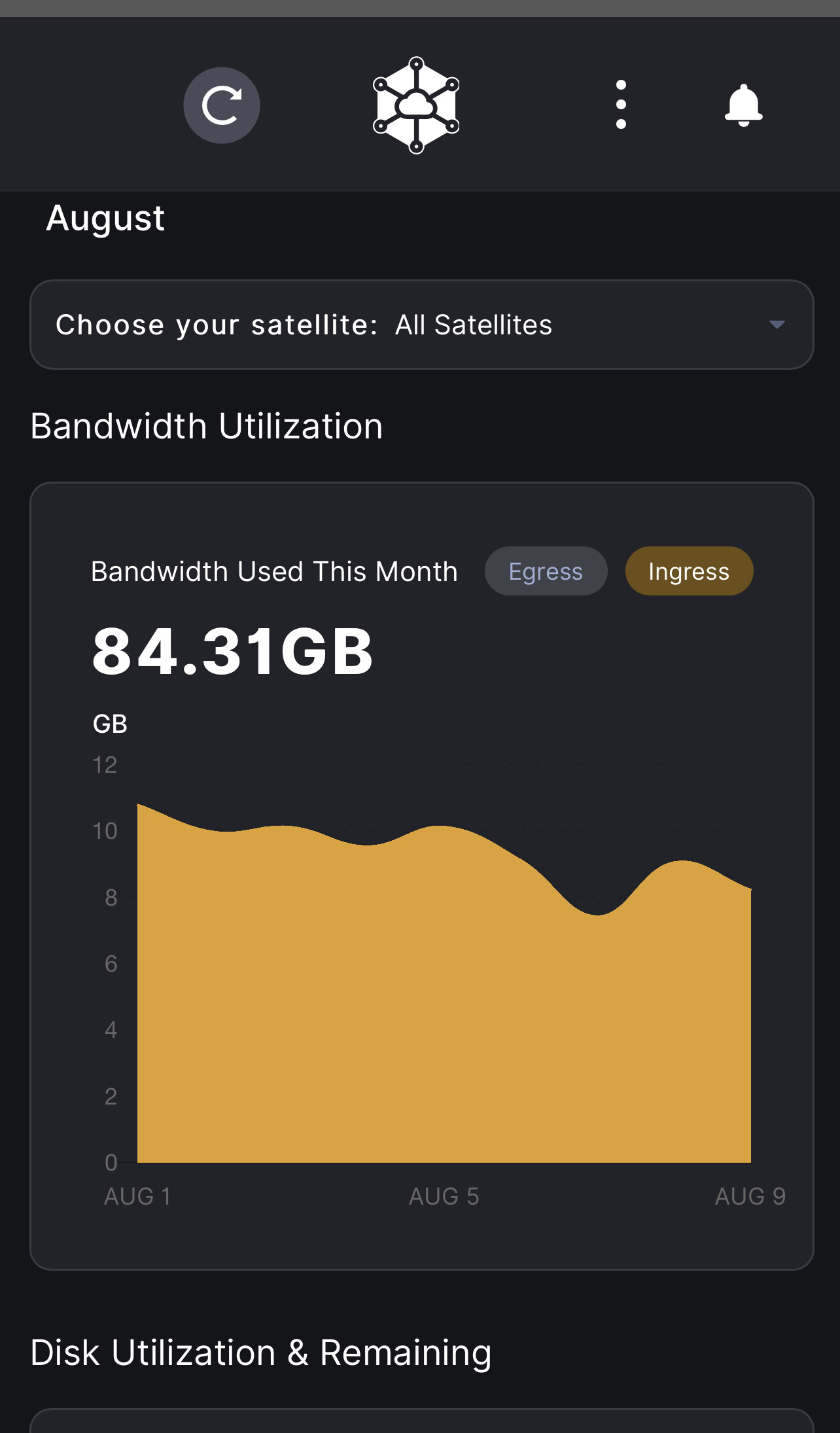840x1433 pixels.
Task: Click the "Disk Utilization & Remaining" heading
Action: click(x=261, y=1353)
